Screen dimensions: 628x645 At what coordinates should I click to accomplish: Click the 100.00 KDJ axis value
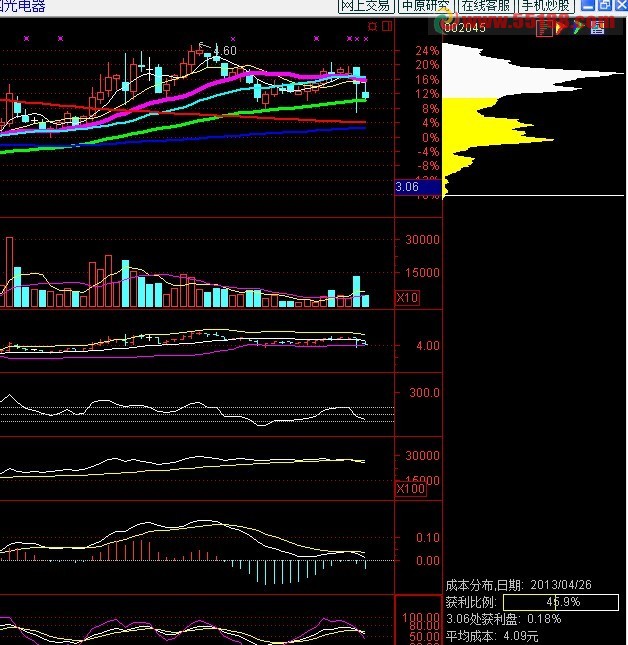point(420,617)
